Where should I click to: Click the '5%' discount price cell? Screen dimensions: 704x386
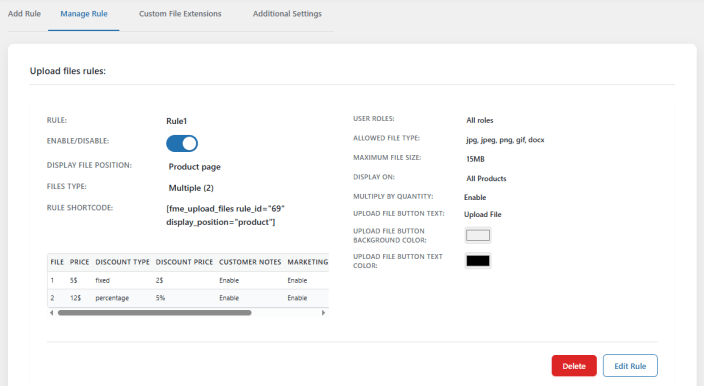160,298
